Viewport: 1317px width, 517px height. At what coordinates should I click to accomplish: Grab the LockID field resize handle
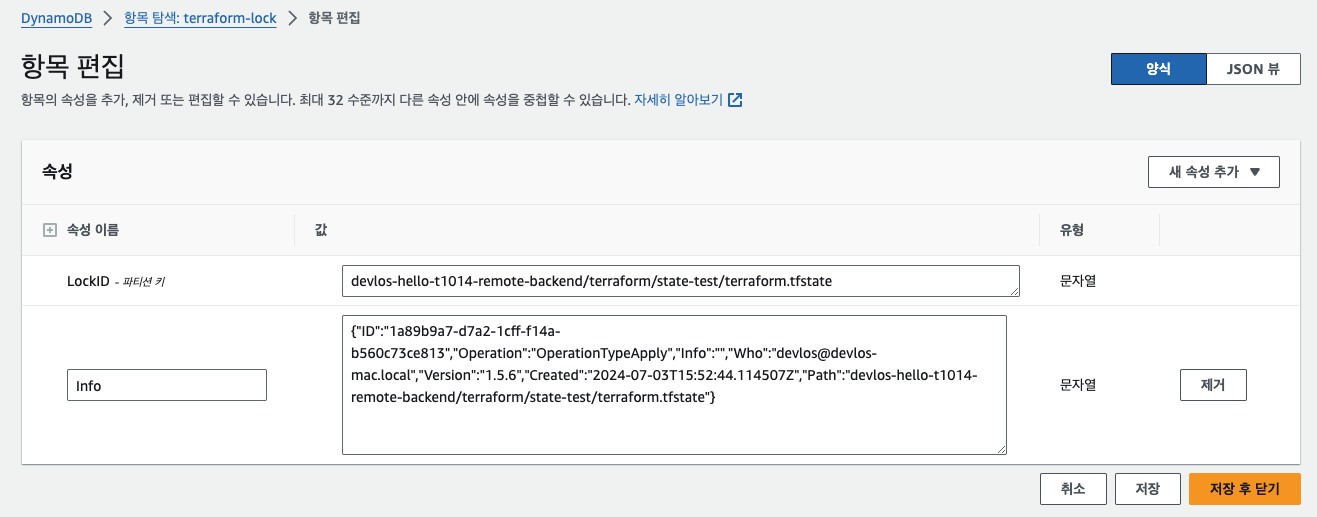(1013, 290)
